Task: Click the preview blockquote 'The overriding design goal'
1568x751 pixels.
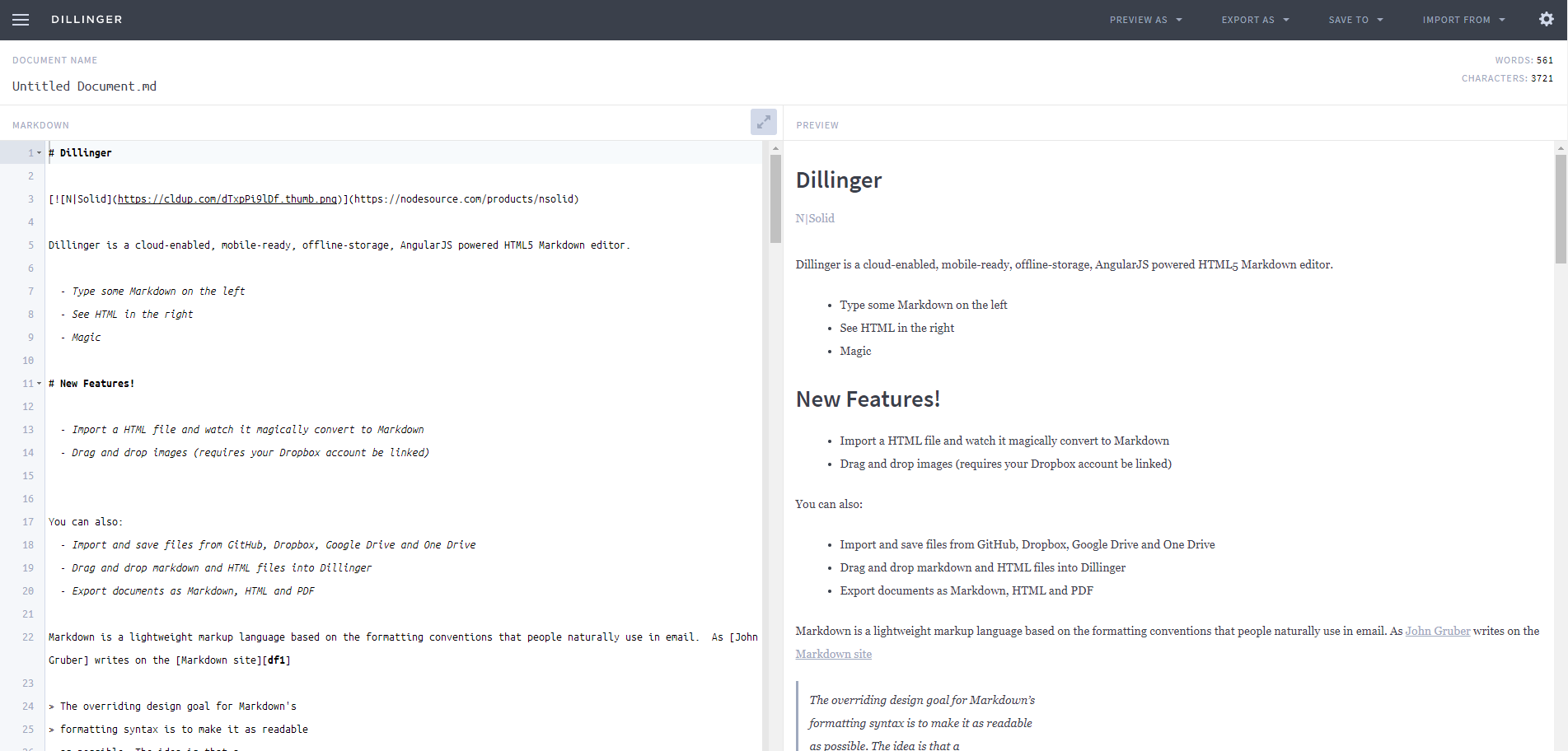Action: click(x=922, y=700)
